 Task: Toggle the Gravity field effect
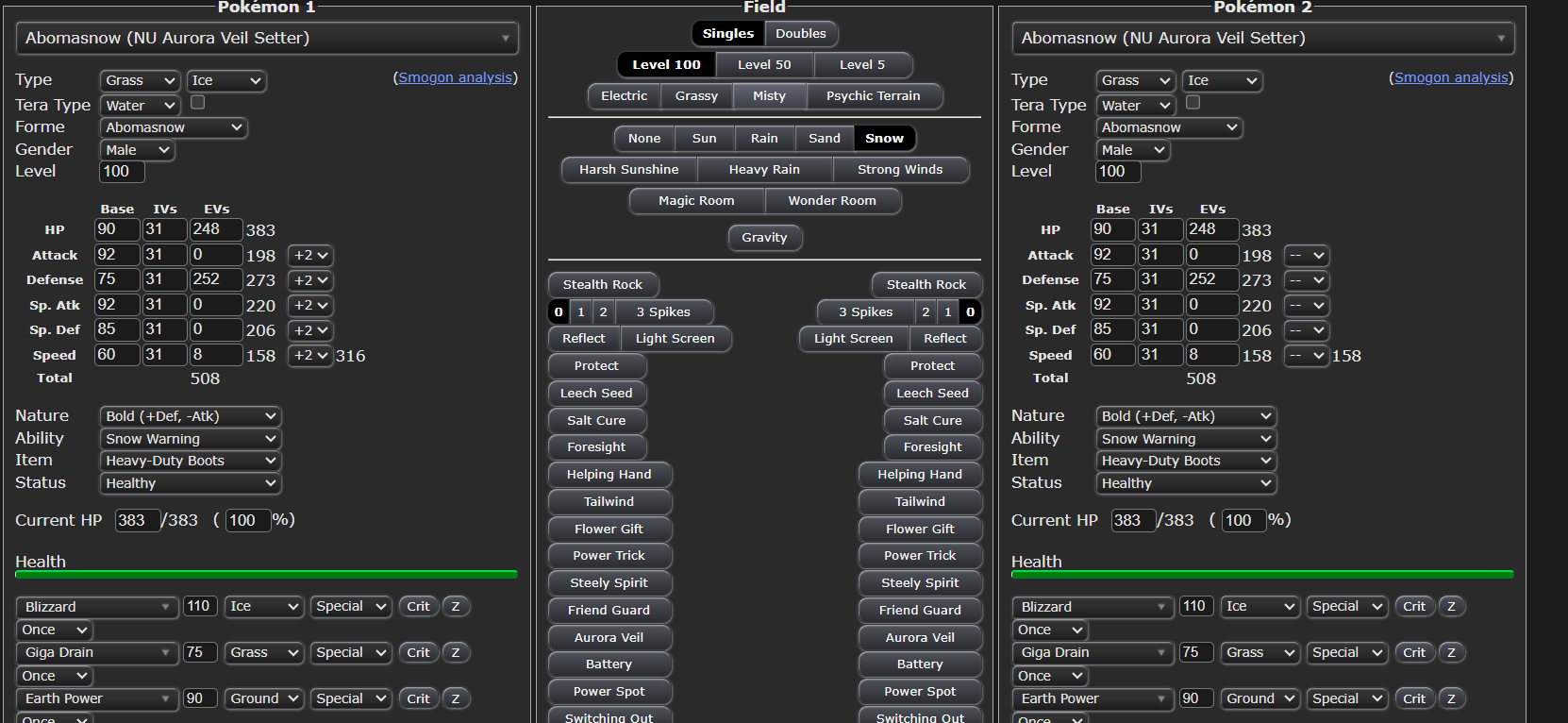(764, 238)
